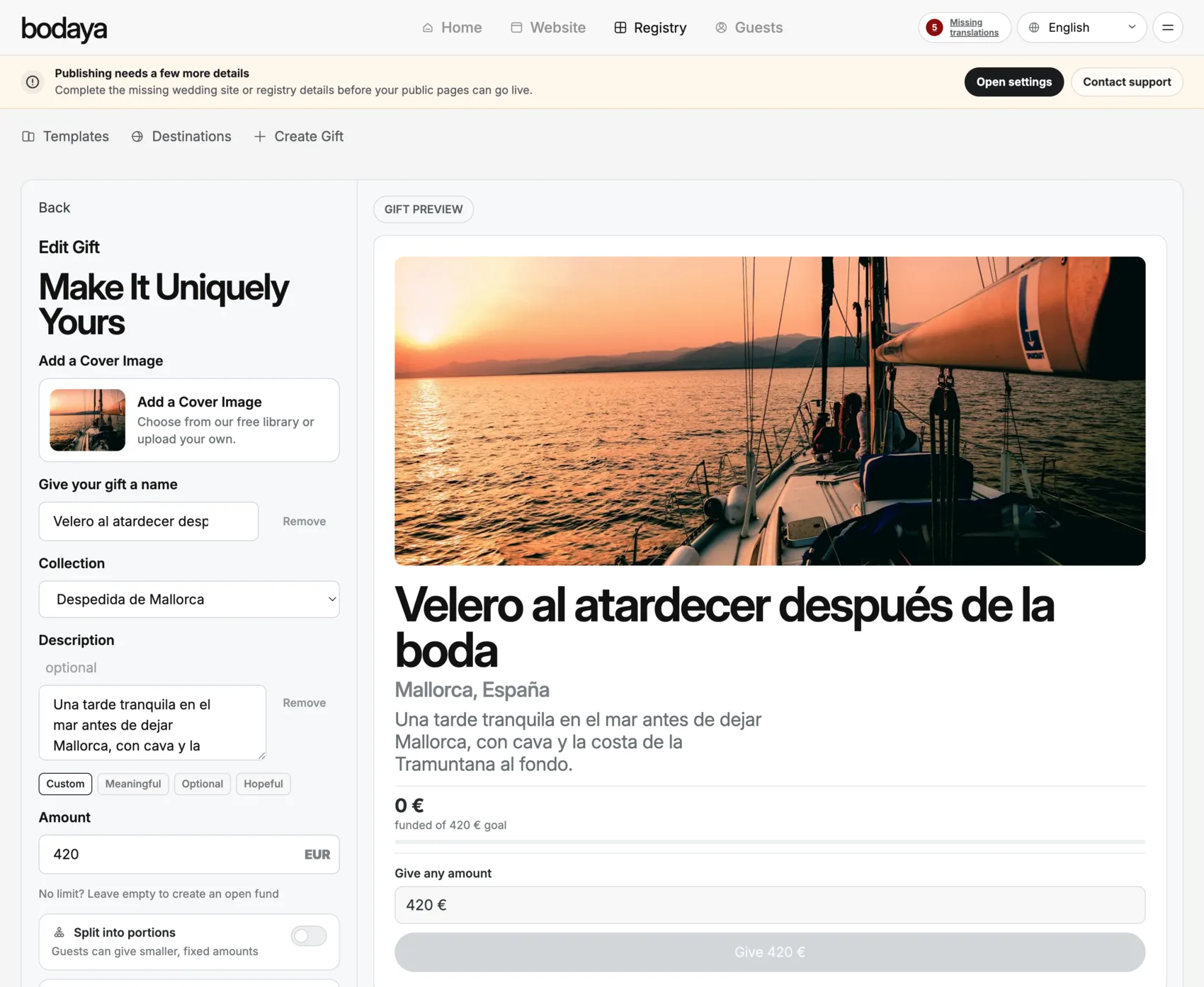Click the description textarea resize handle

[261, 755]
